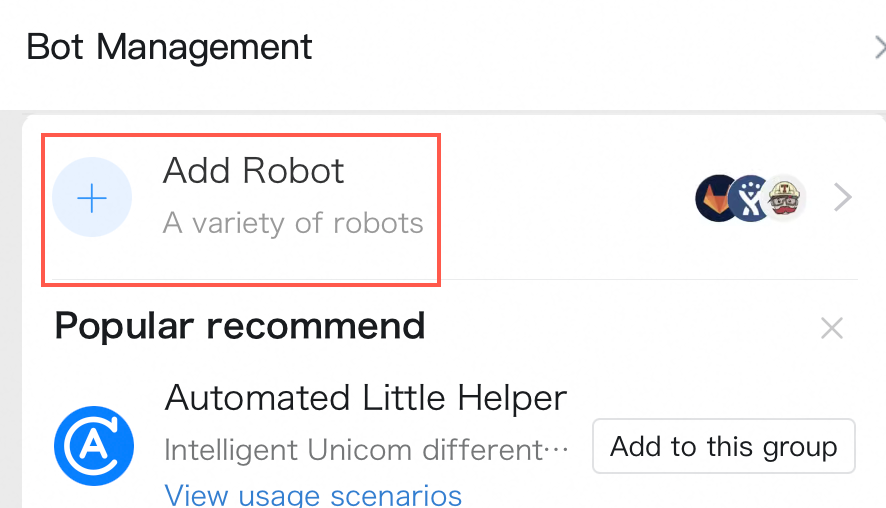Image resolution: width=886 pixels, height=508 pixels.
Task: Click the Bot Management panel title
Action: click(x=169, y=47)
